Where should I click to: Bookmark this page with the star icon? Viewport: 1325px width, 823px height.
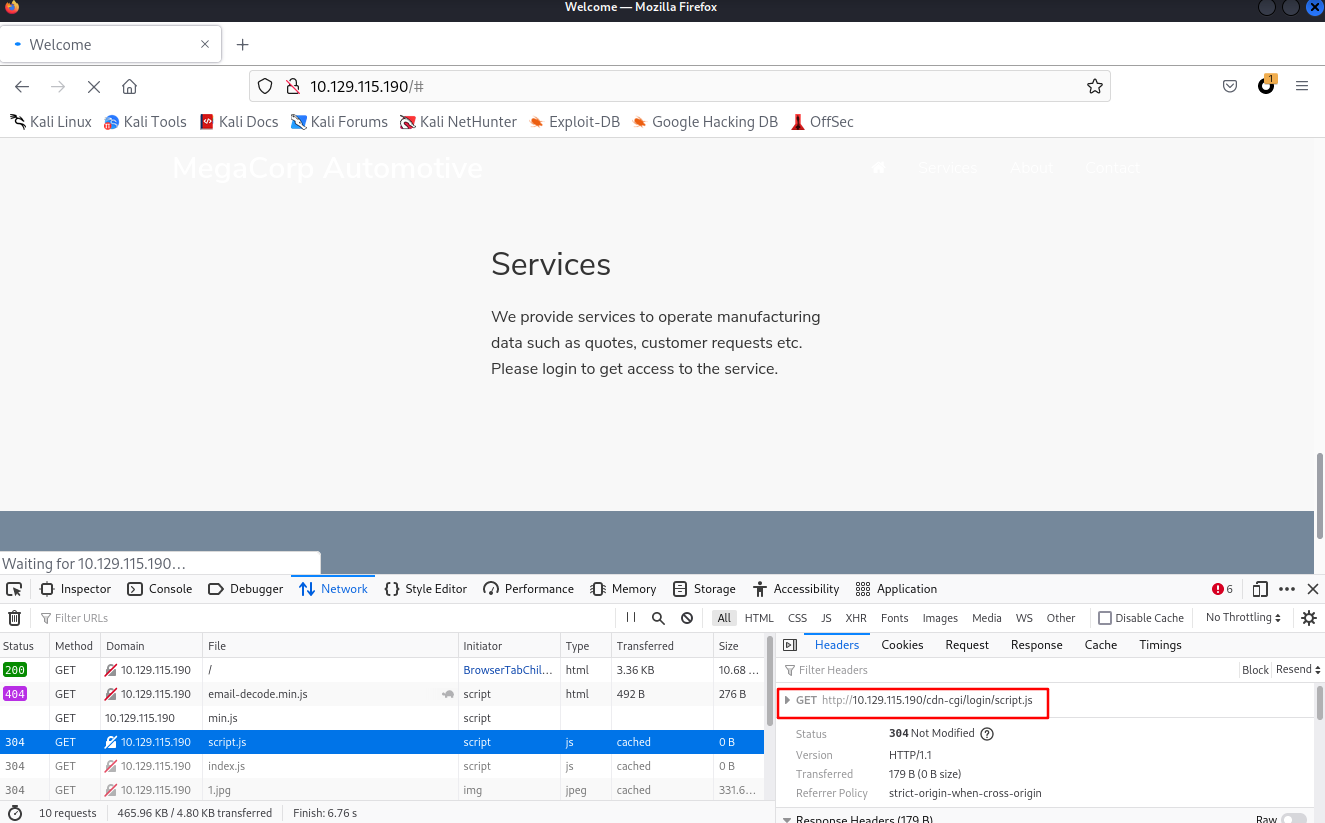point(1095,86)
